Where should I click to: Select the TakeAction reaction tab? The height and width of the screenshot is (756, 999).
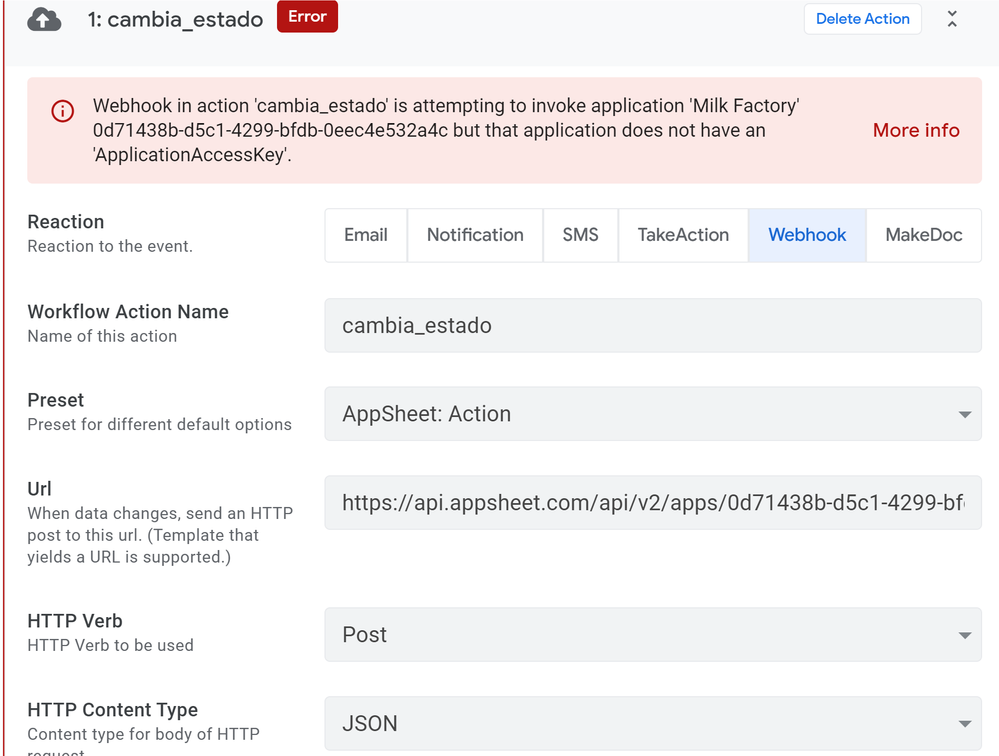click(x=683, y=235)
